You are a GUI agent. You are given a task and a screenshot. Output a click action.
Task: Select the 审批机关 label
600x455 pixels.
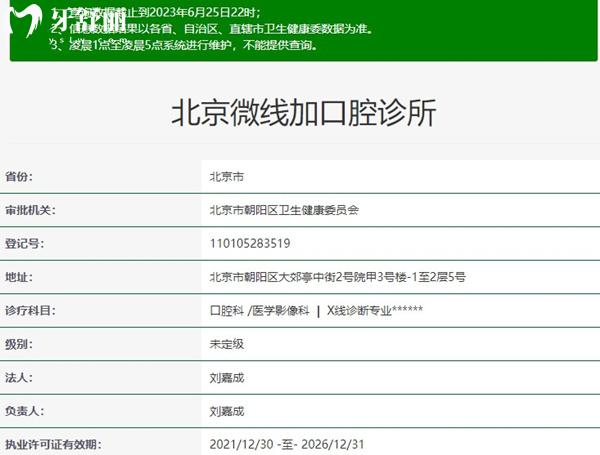[x=30, y=210]
